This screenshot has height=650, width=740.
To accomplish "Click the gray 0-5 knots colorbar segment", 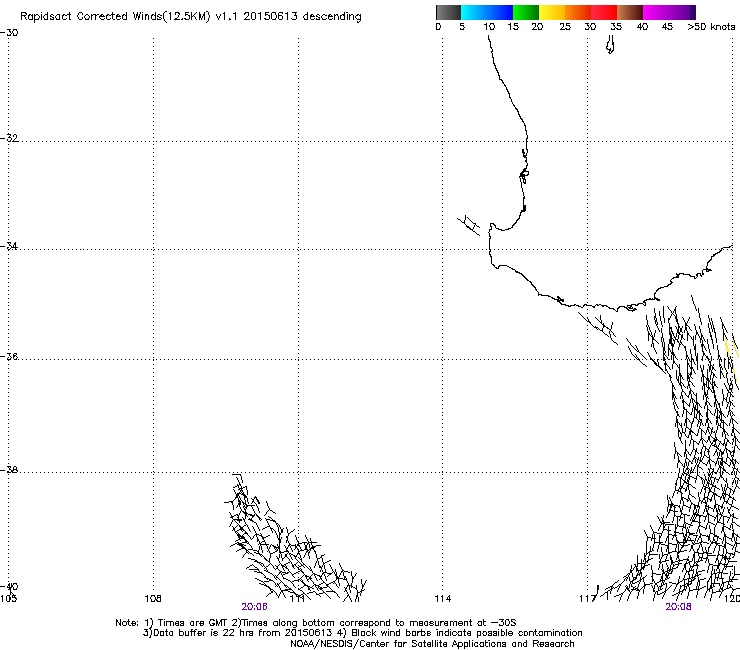I will [x=448, y=12].
